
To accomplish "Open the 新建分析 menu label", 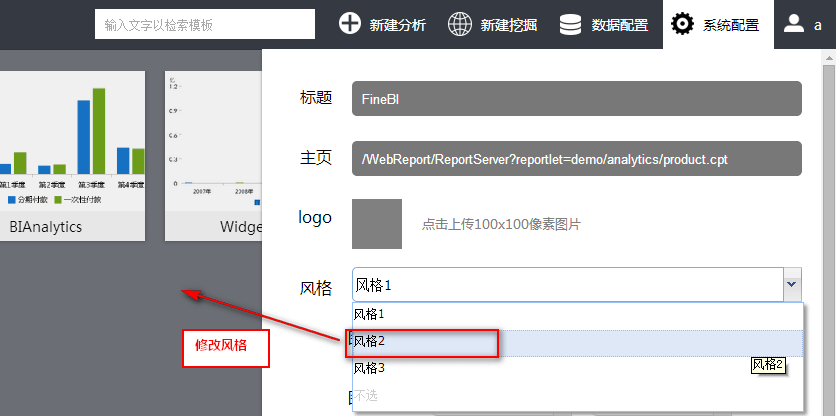I will tap(397, 25).
